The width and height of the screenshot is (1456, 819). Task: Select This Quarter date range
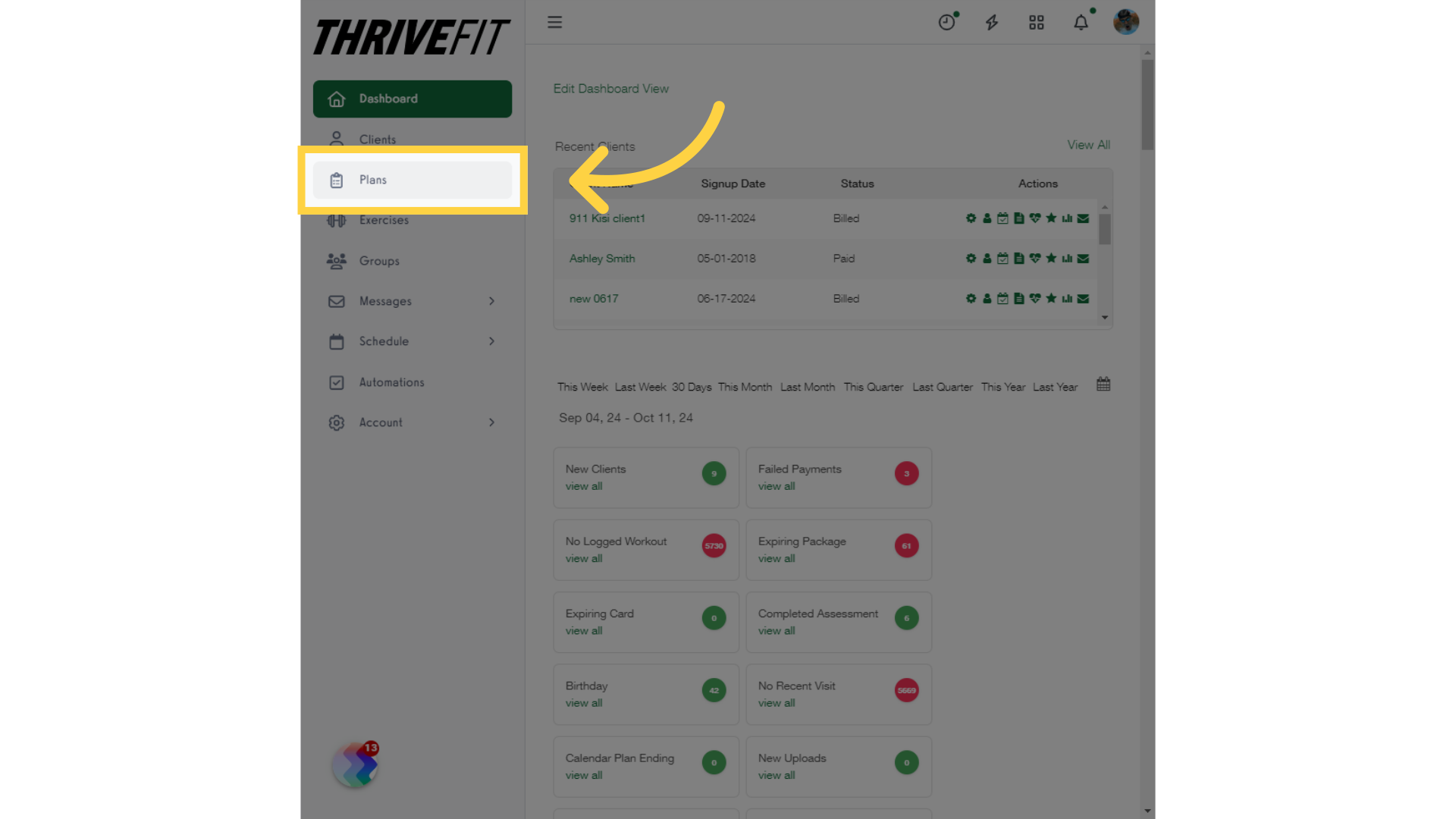(x=874, y=387)
